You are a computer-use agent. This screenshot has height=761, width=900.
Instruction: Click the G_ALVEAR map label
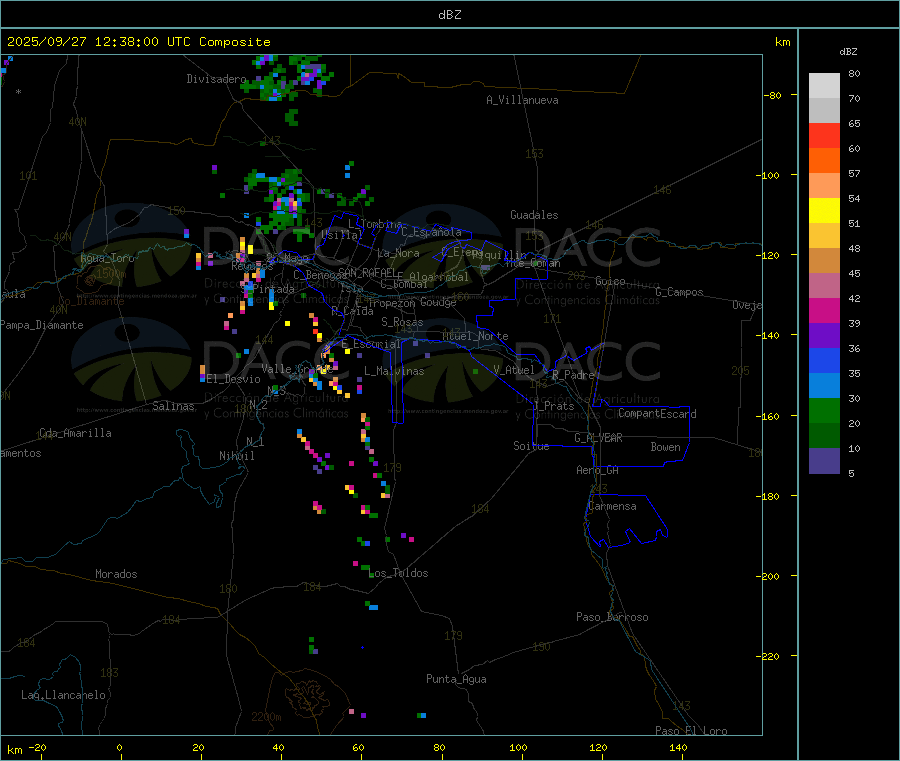point(599,438)
